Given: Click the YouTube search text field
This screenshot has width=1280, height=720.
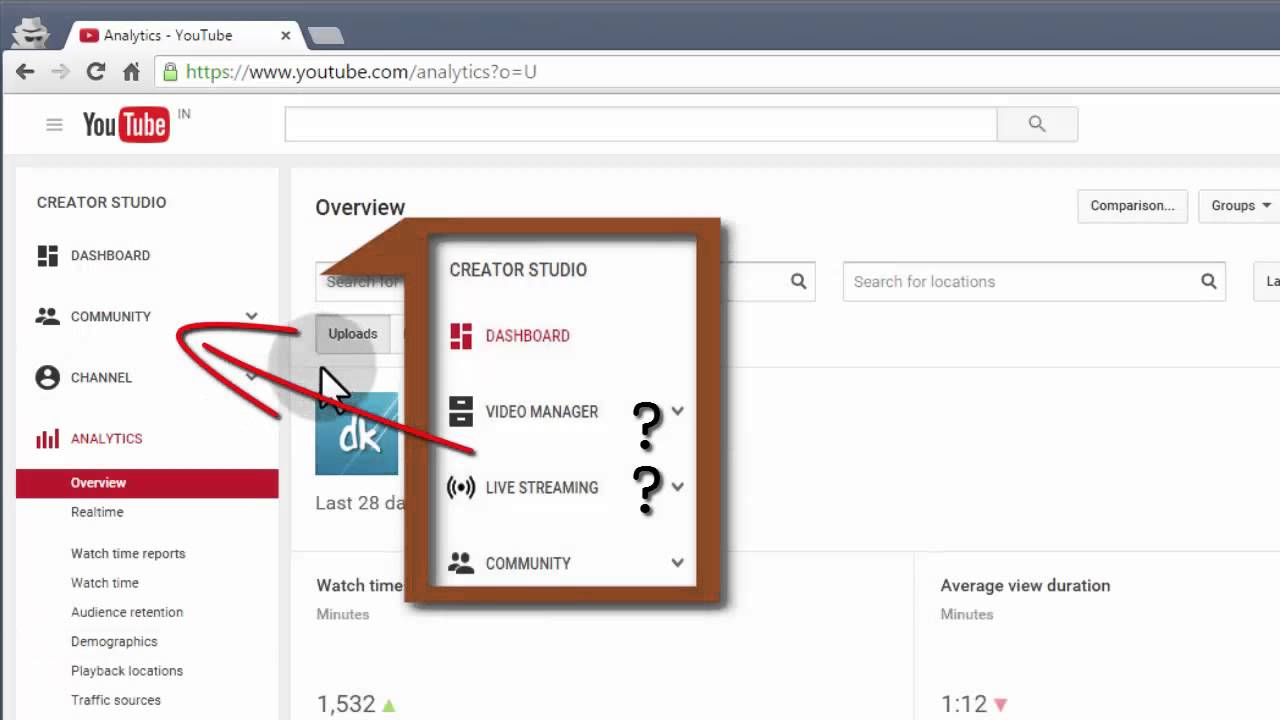Looking at the screenshot, I should [x=641, y=124].
